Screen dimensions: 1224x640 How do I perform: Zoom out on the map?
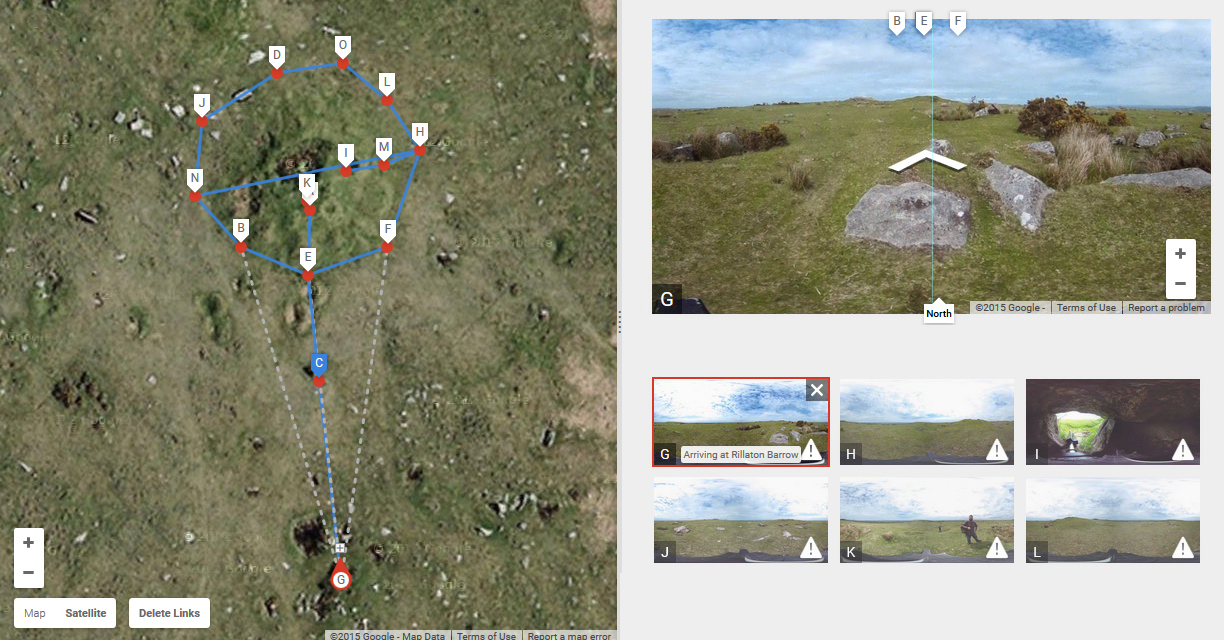[28, 573]
